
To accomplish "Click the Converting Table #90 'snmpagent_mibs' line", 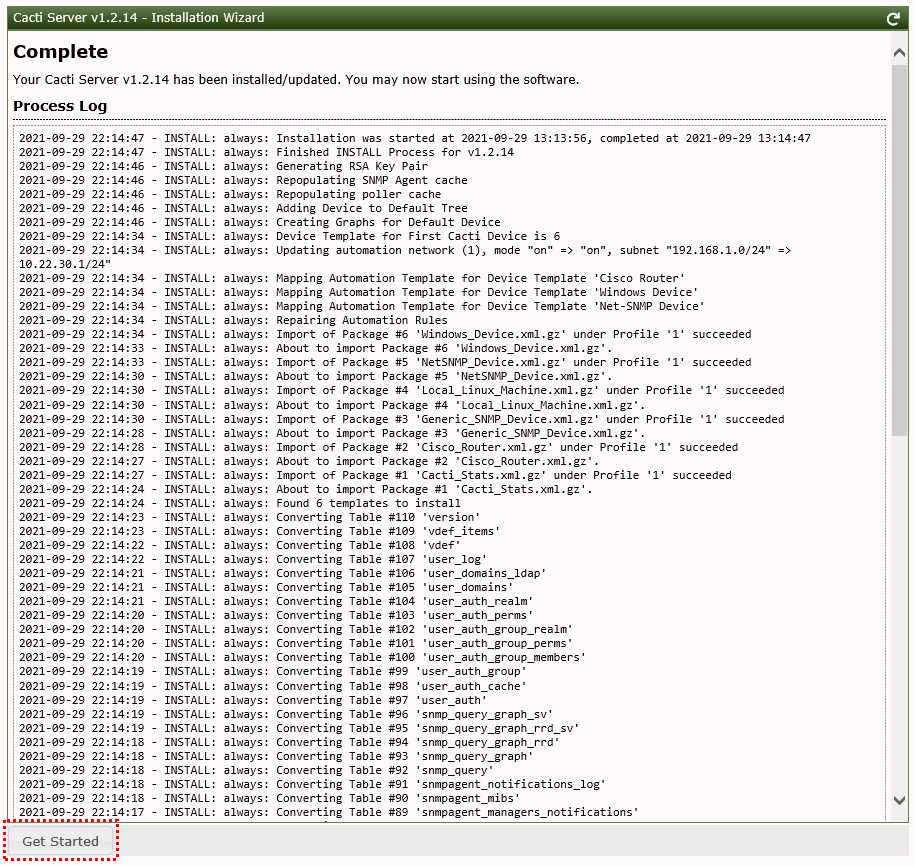I will coord(270,799).
